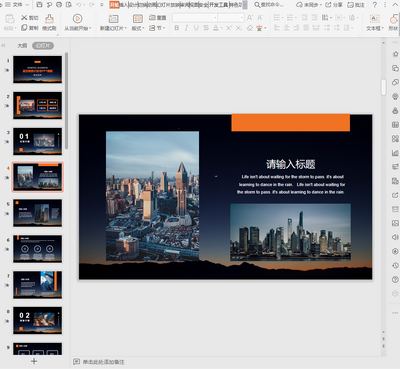Toggle Underline formatting

[x=196, y=28]
